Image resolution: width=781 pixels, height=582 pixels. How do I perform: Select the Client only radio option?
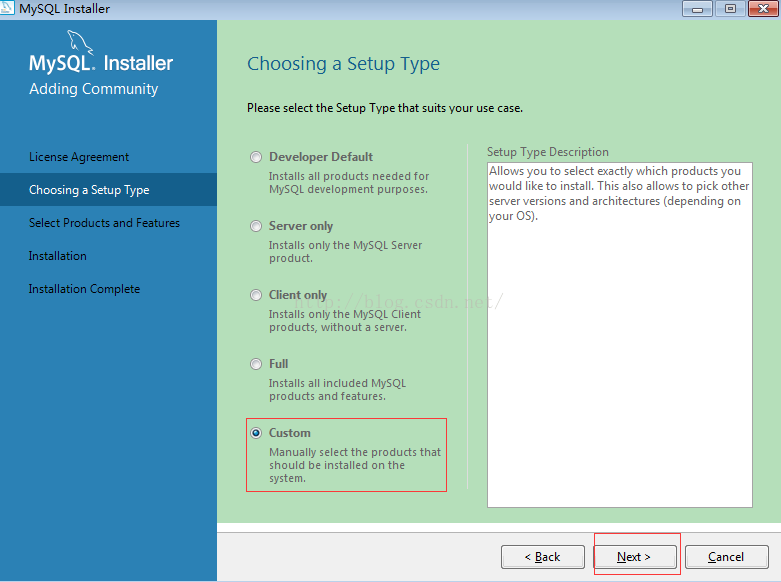(257, 295)
